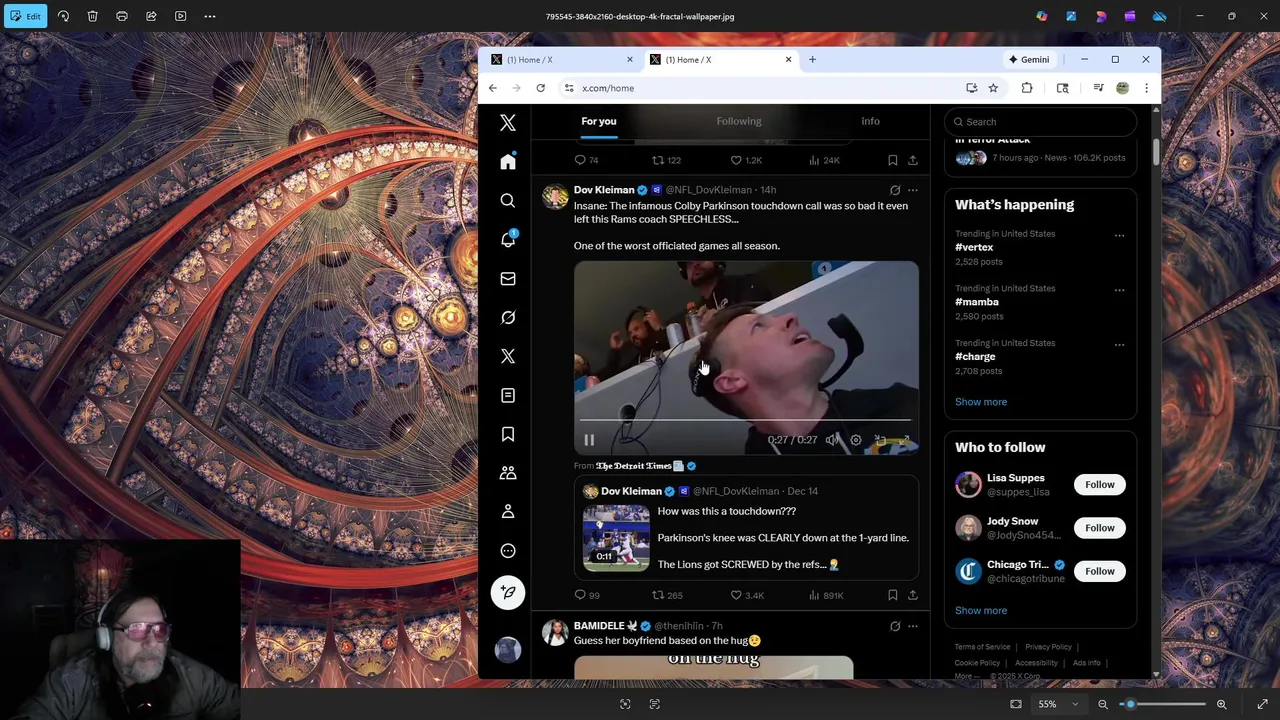Click the visual search icon in Photos bottom bar
This screenshot has height=720, width=1280.
click(625, 704)
